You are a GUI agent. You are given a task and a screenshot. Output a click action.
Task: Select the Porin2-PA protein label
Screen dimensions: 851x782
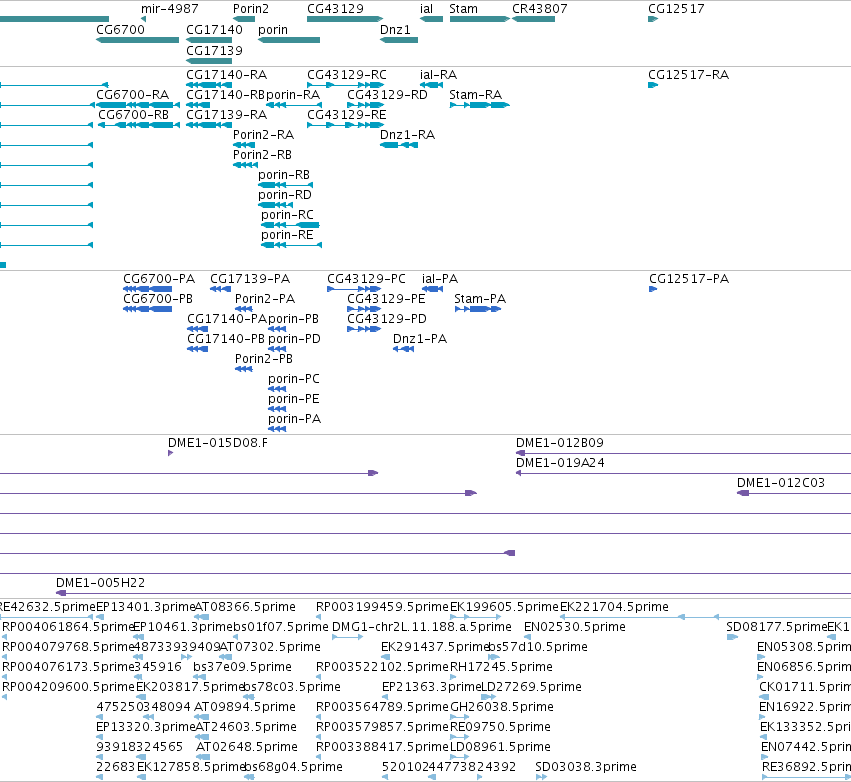(x=265, y=298)
